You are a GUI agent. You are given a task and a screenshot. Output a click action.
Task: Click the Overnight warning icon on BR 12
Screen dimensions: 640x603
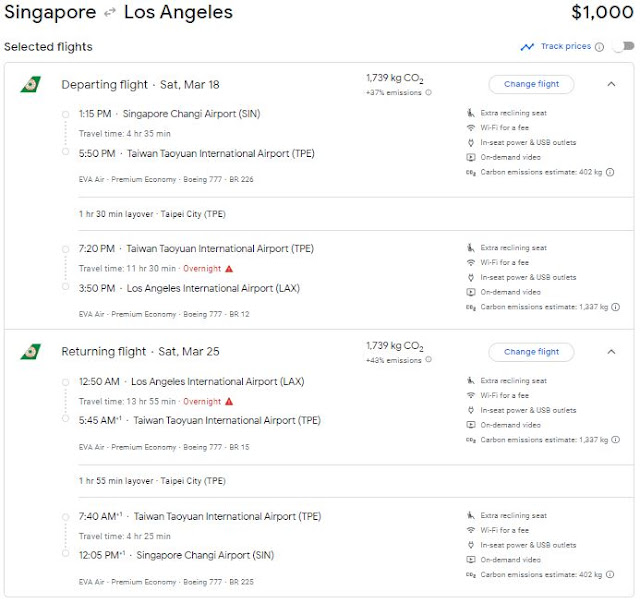[229, 268]
